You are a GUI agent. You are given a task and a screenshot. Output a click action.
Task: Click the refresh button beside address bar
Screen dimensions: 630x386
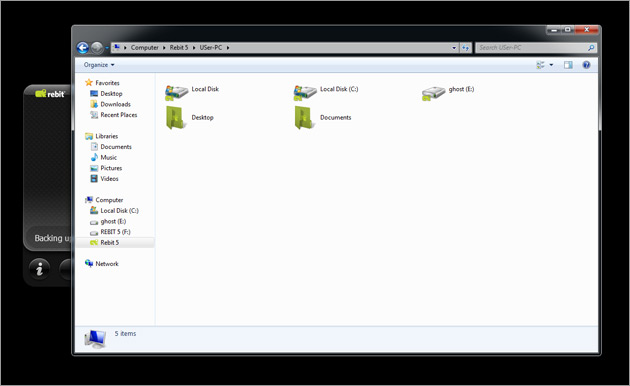click(465, 48)
